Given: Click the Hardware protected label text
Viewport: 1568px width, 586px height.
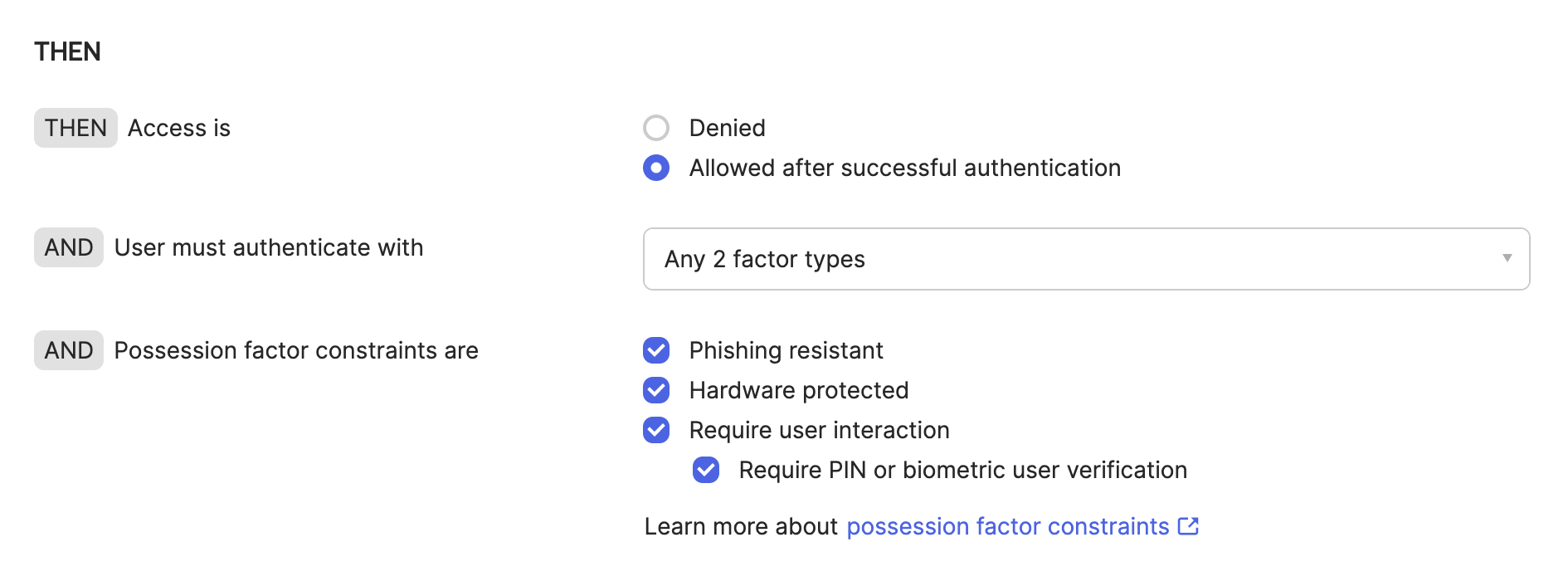Looking at the screenshot, I should point(798,390).
